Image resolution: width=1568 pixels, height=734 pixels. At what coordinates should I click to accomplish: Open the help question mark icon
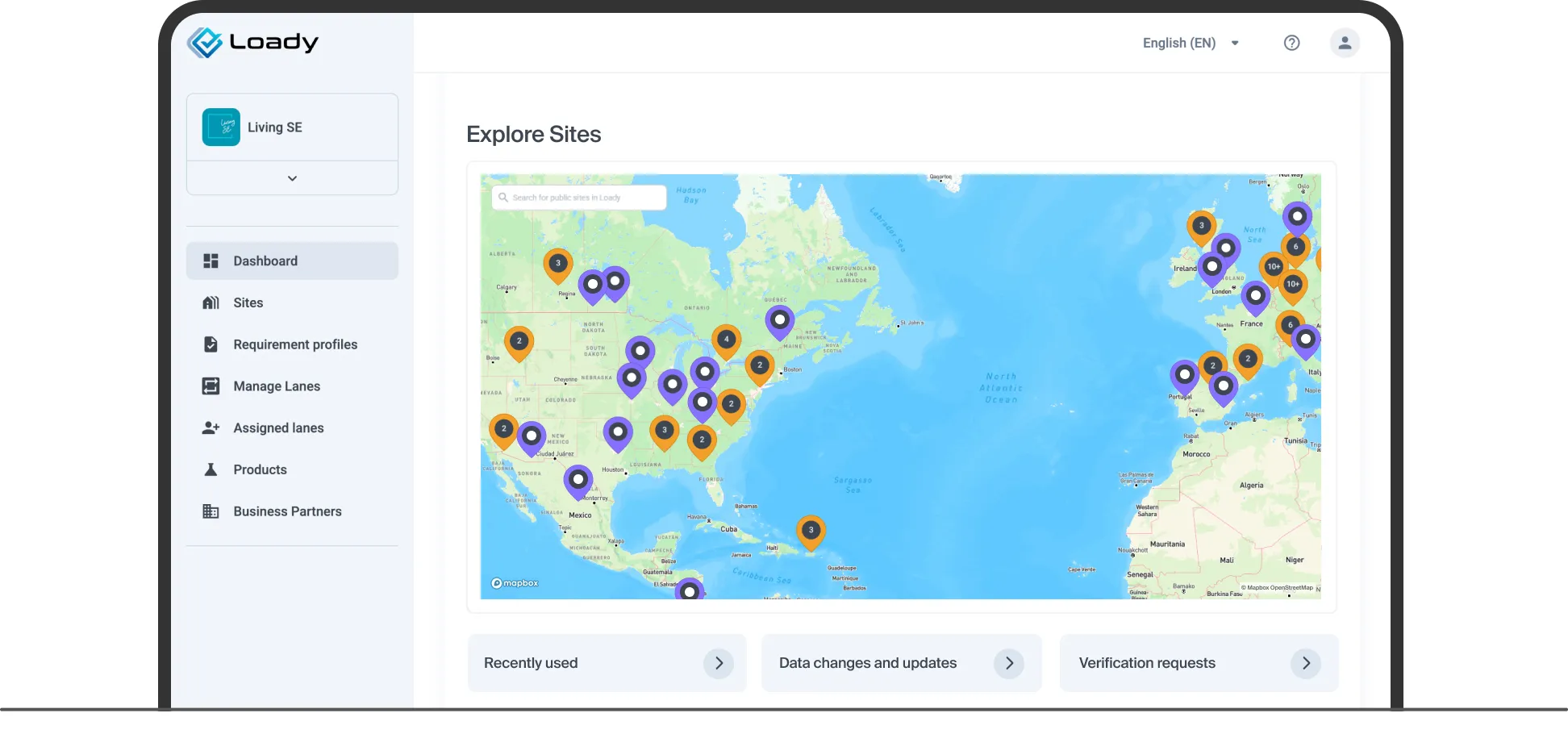1291,43
